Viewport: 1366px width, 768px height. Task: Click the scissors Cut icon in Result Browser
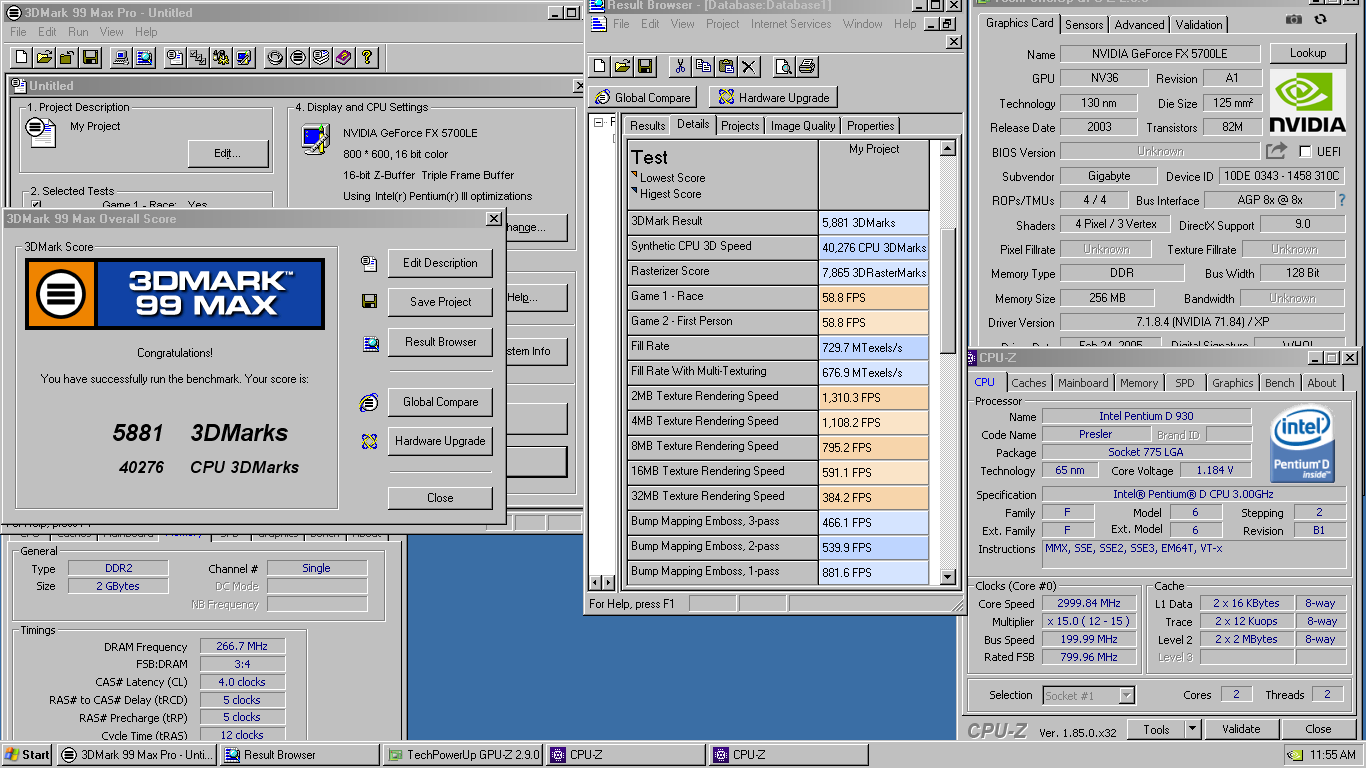[x=680, y=67]
